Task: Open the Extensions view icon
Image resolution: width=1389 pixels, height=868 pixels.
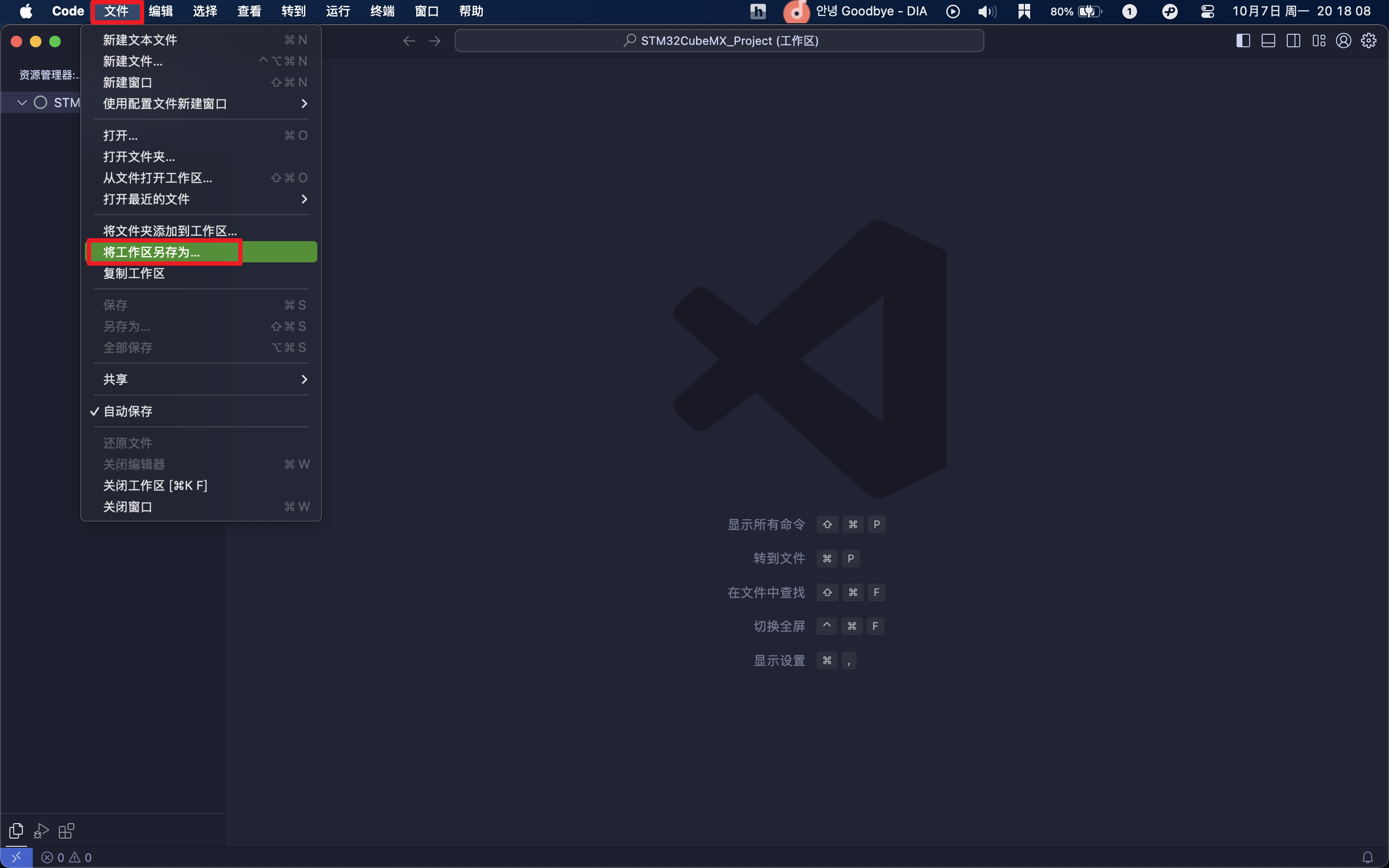Action: pos(66,831)
